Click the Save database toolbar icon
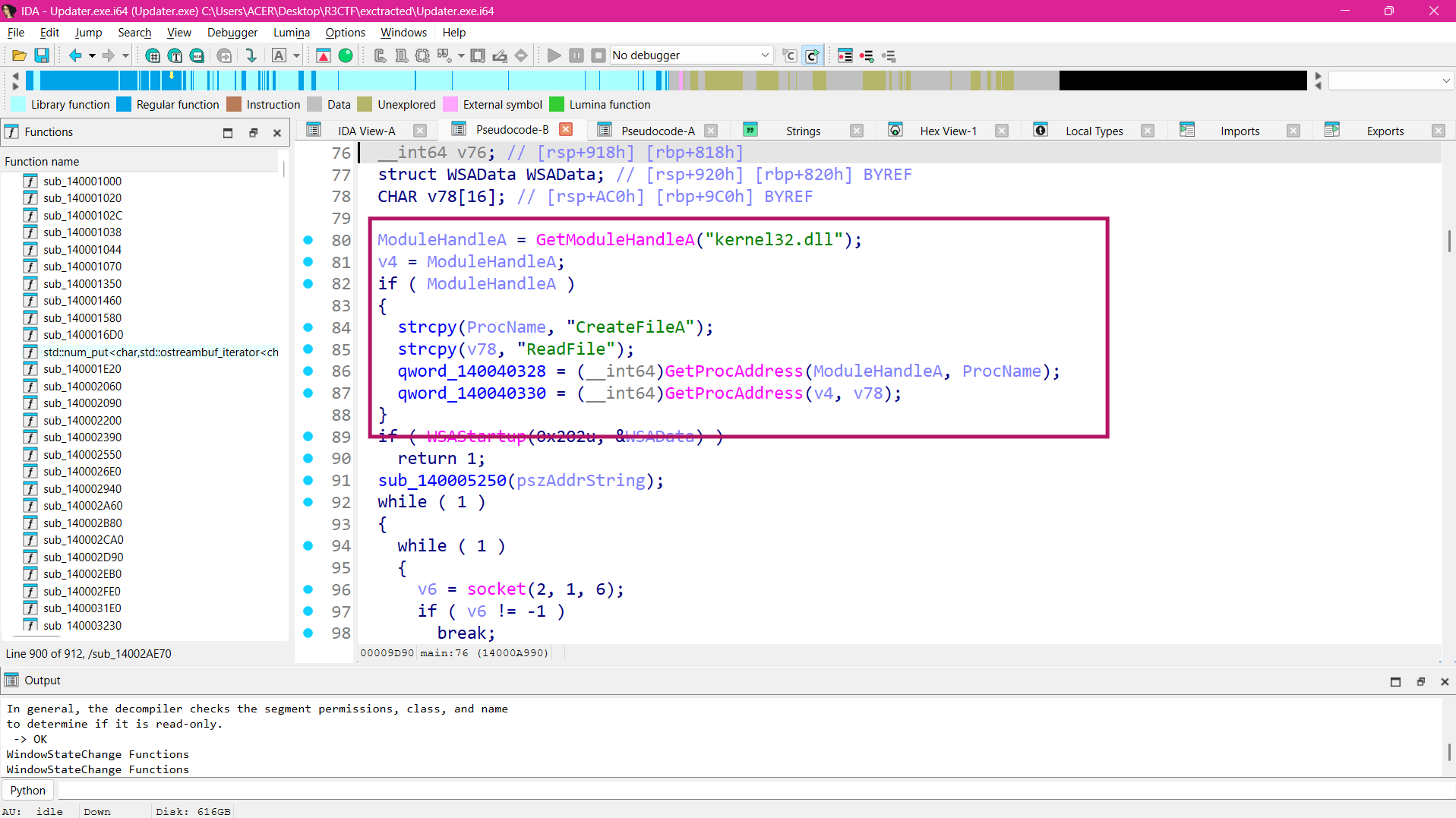This screenshot has width=1456, height=818. [42, 55]
